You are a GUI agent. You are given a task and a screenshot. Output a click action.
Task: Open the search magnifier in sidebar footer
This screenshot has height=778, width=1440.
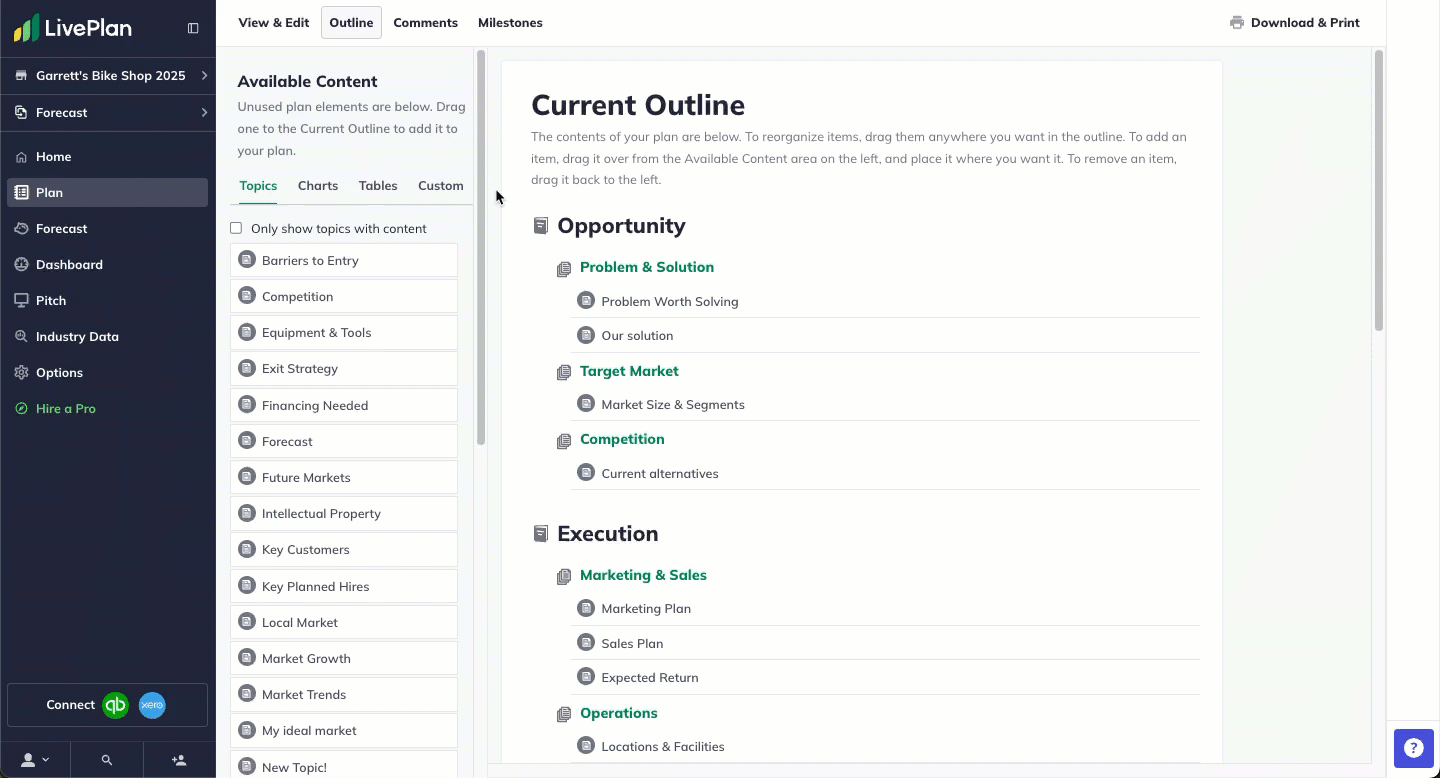tap(107, 760)
